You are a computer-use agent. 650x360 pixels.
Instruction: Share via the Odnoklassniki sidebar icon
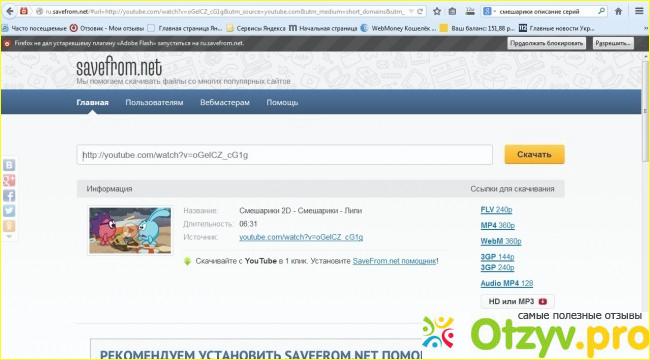coord(9,226)
